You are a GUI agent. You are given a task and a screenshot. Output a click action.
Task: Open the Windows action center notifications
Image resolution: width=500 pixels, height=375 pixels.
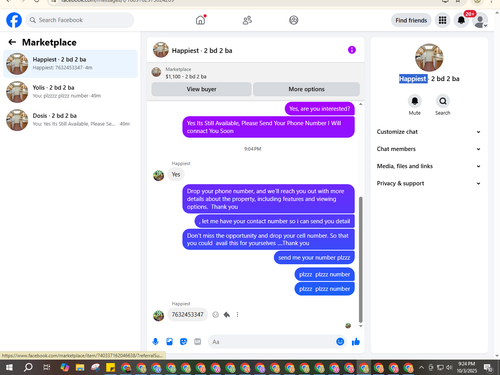[x=488, y=367]
